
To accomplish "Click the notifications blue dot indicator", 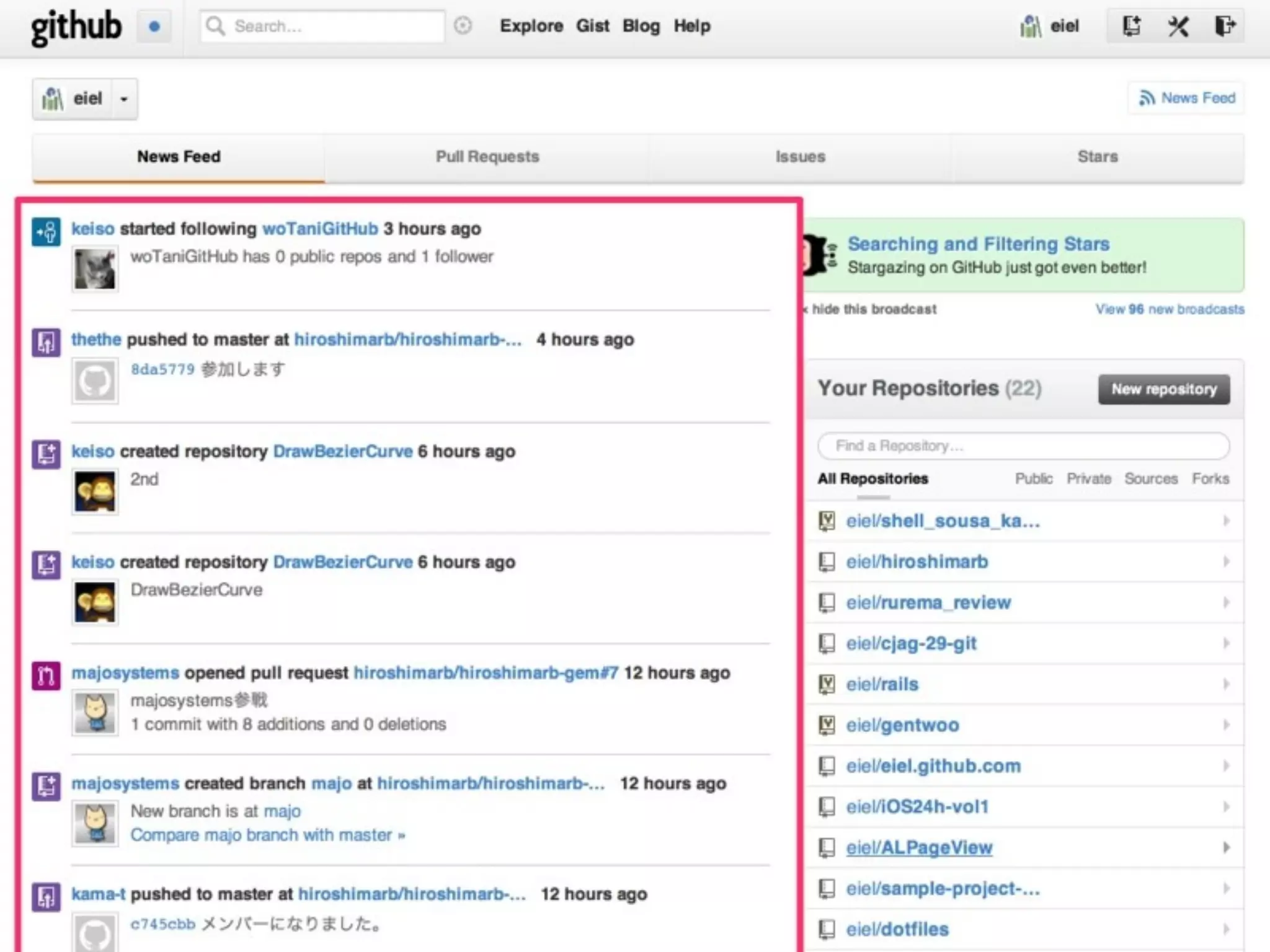I will pos(154,27).
